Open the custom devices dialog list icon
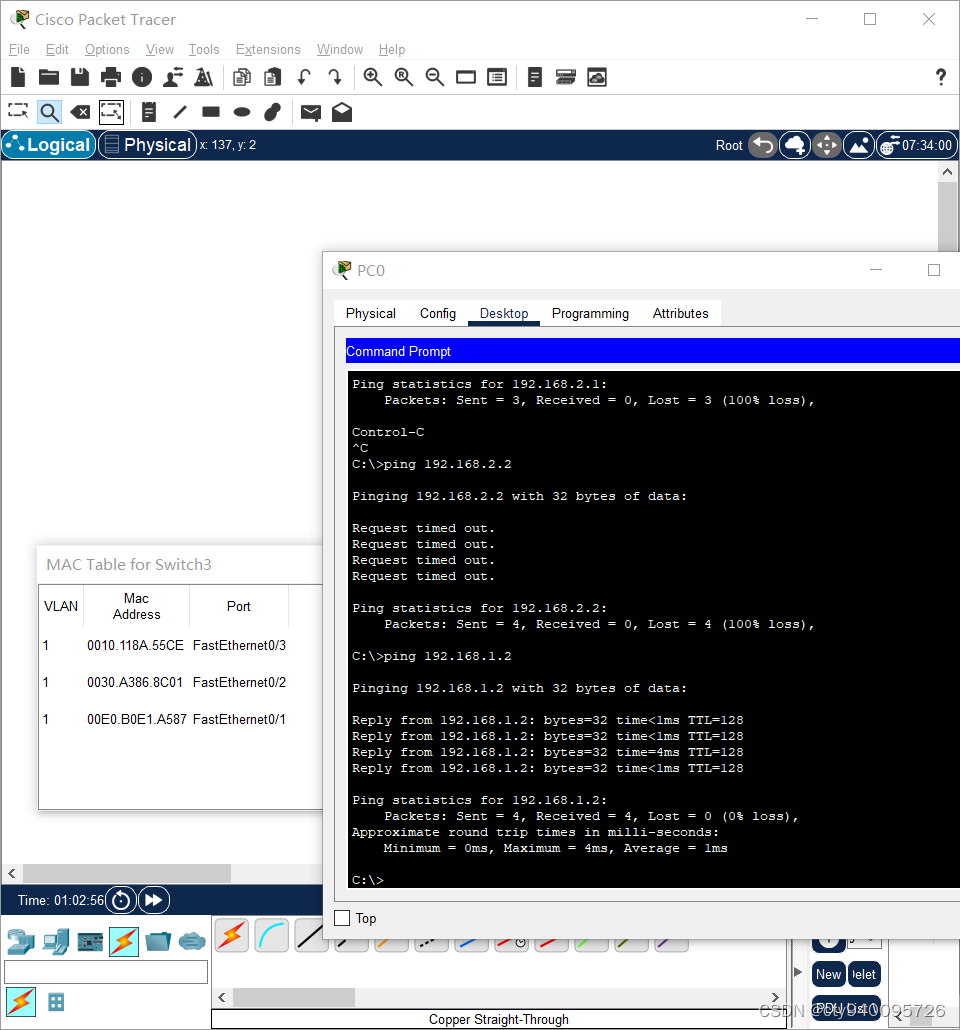Screen dimensions: 960x1030 coord(497,78)
